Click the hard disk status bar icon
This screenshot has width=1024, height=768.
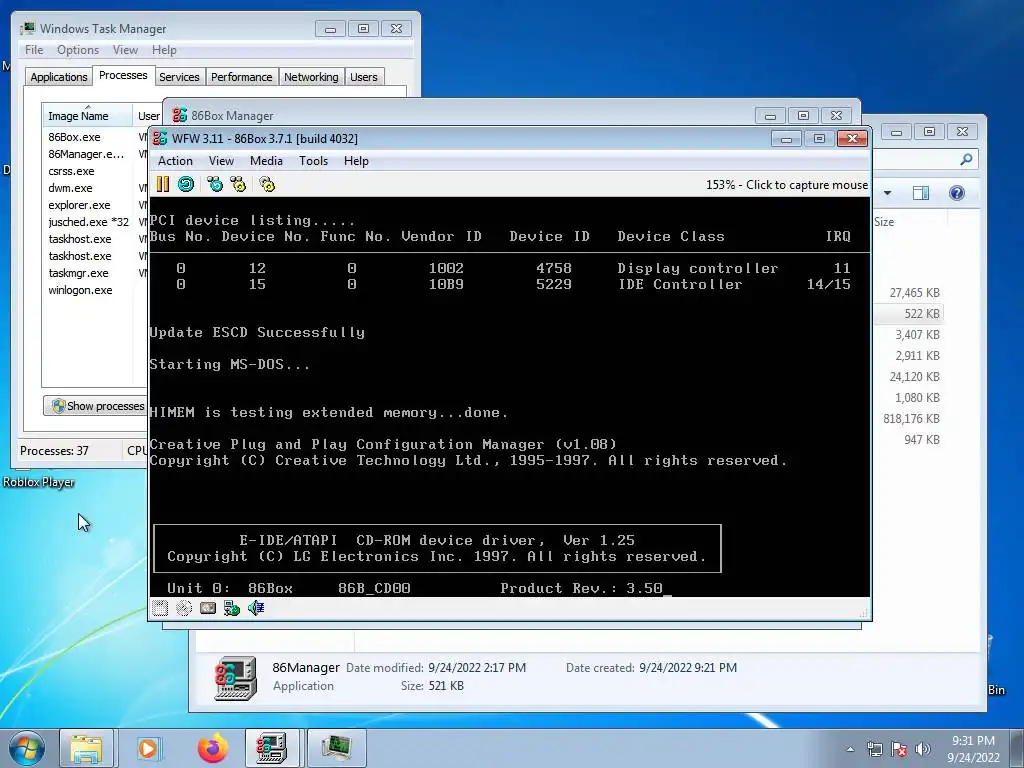(208, 609)
